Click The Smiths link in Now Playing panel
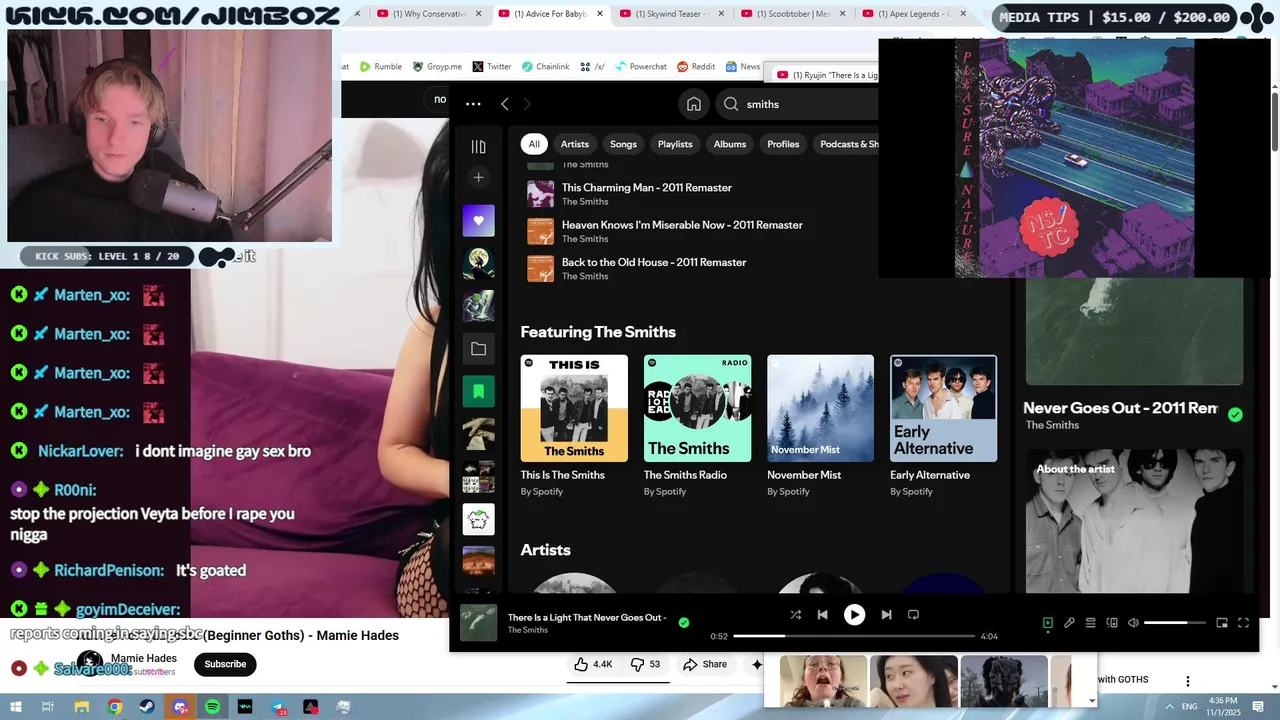The image size is (1280, 720). coord(1052,425)
